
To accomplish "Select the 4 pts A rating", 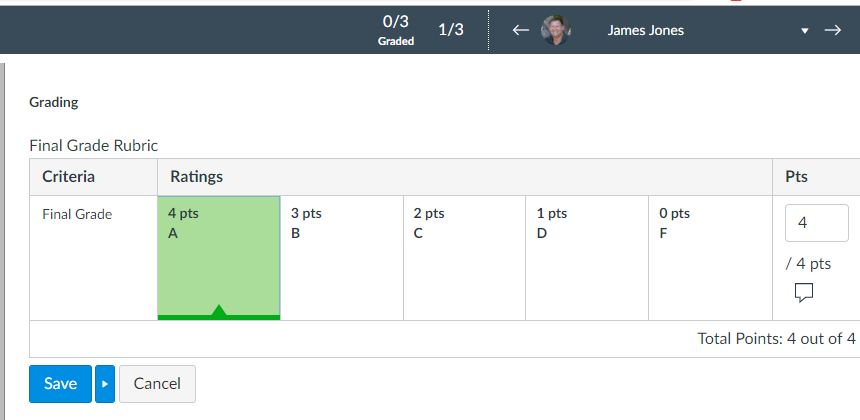I will coord(218,250).
